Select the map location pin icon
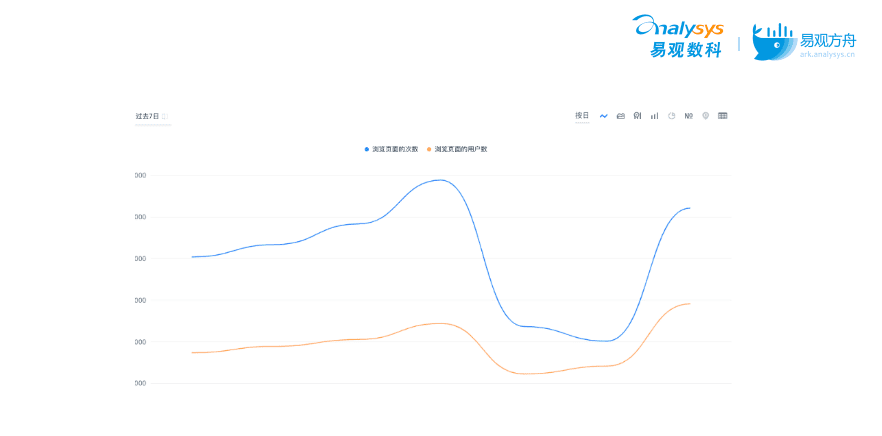This screenshot has width=882, height=436. (705, 116)
